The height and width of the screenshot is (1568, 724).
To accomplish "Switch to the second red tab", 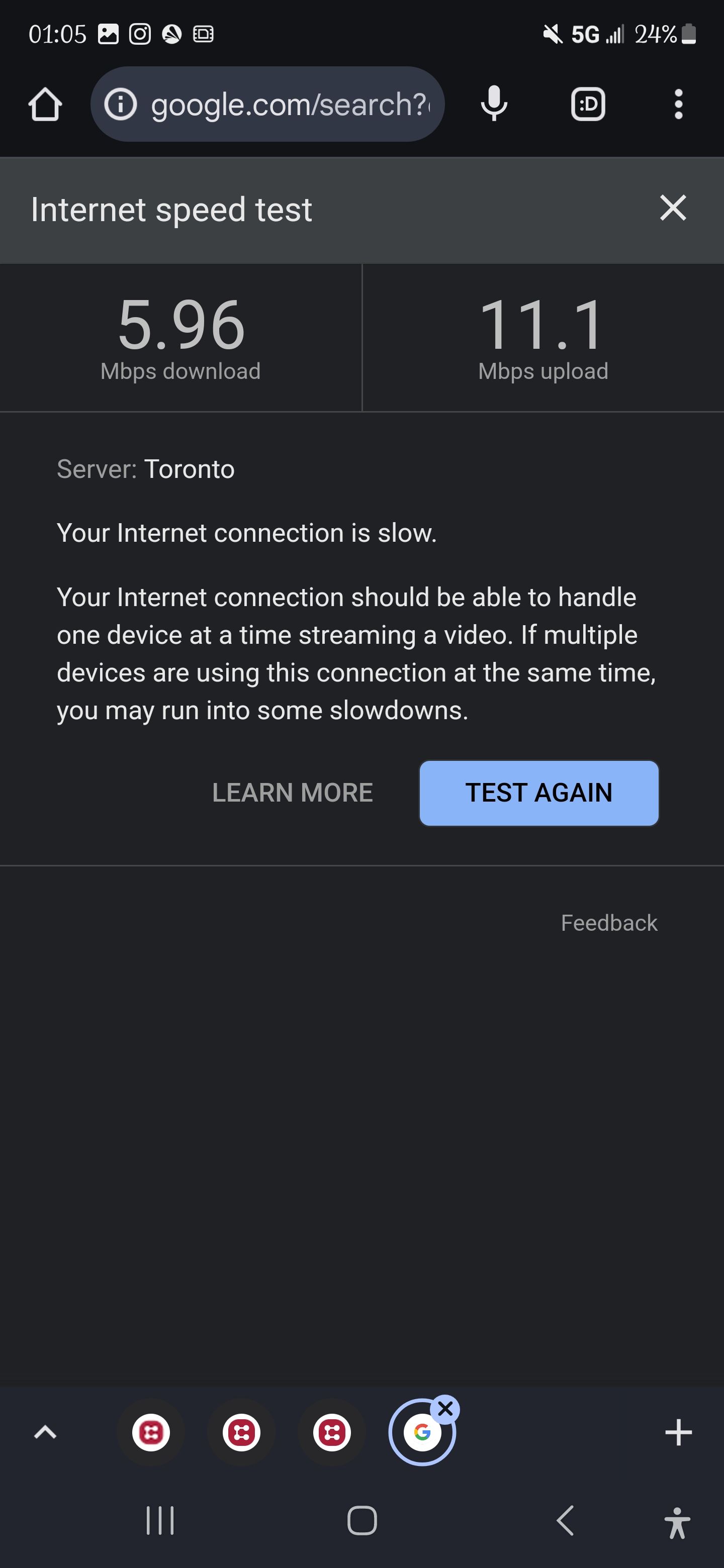I will 241,1433.
